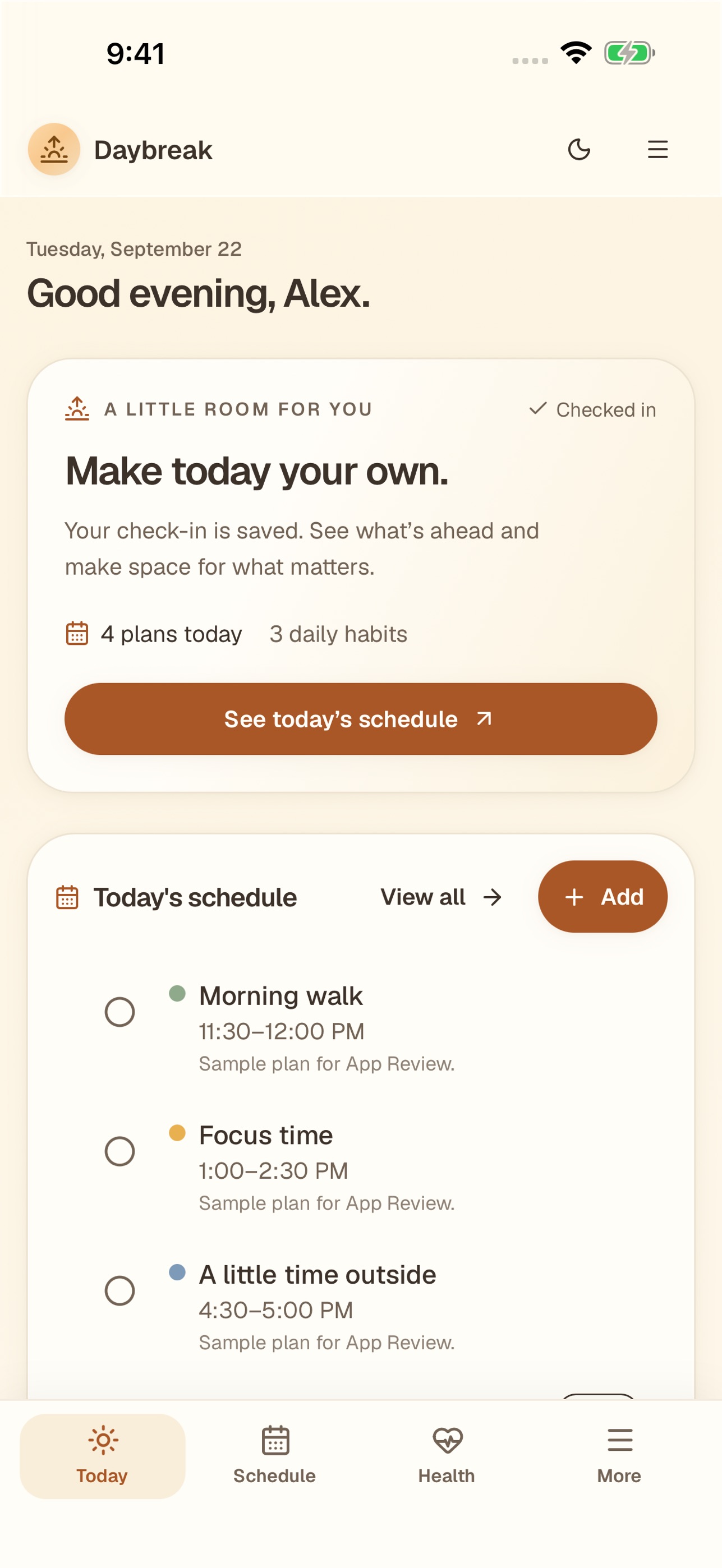Open the Health tab
722x1568 pixels.
[447, 1456]
